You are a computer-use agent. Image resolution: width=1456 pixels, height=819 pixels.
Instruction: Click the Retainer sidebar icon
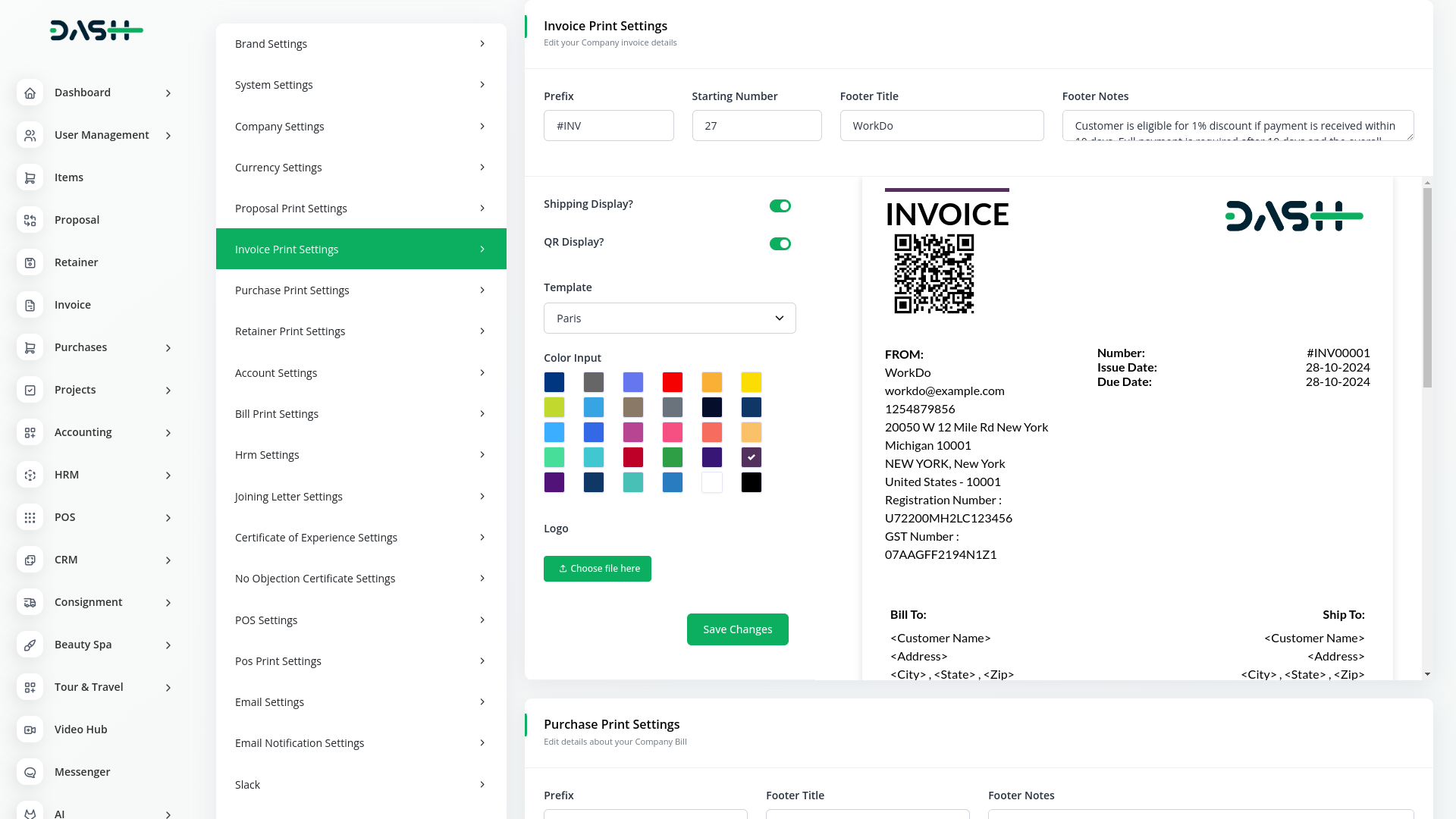pos(30,262)
